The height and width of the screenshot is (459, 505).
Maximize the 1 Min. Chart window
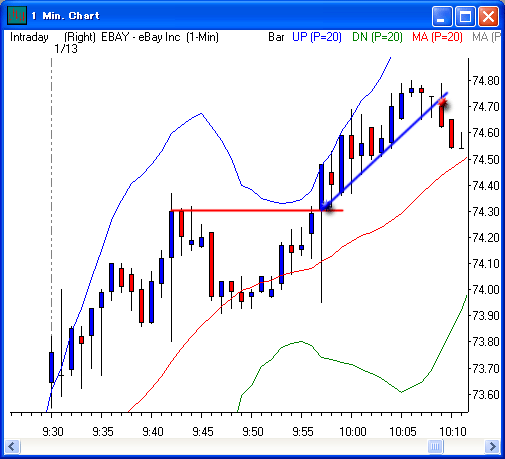[465, 16]
